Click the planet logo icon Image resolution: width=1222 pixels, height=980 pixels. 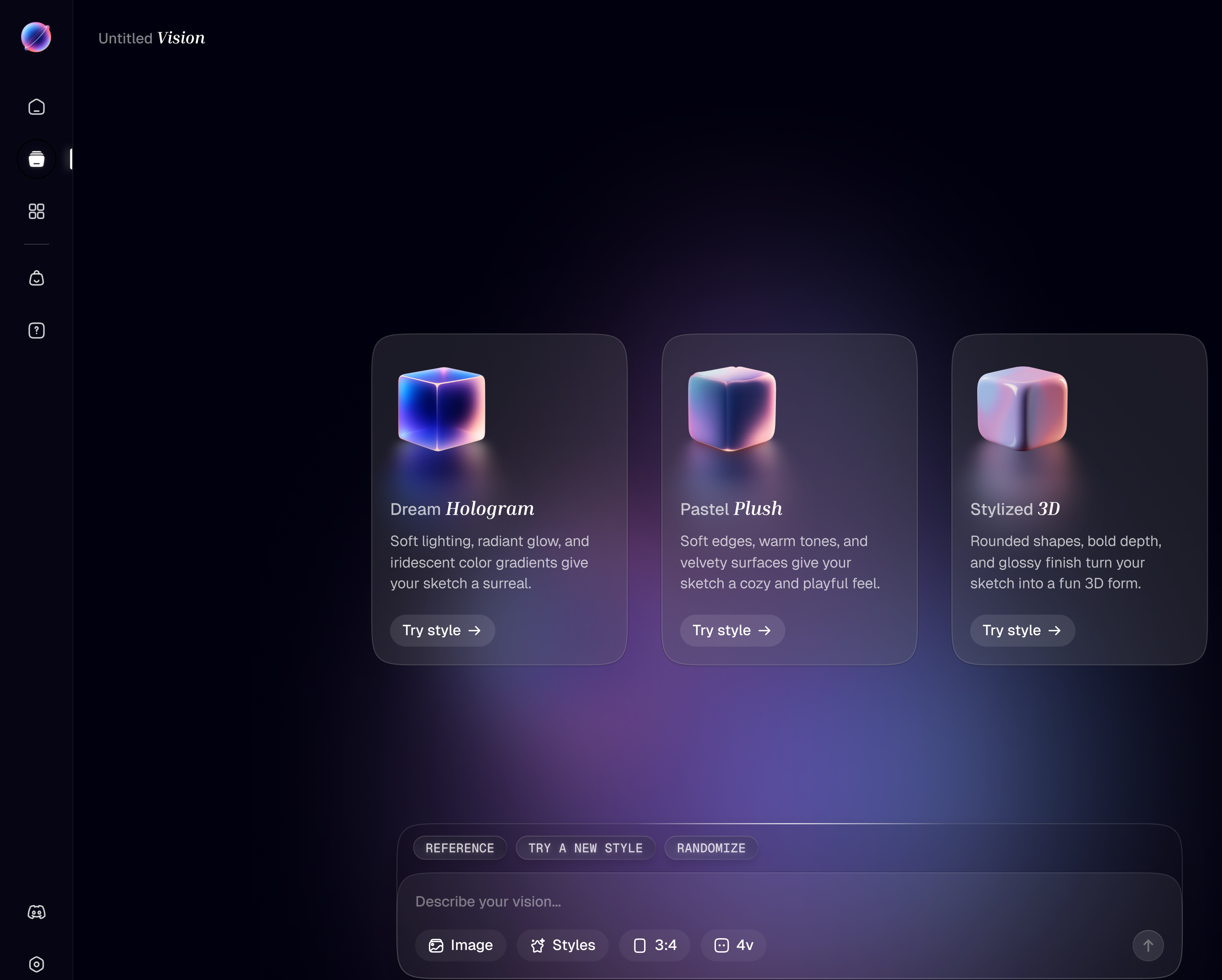tap(36, 37)
